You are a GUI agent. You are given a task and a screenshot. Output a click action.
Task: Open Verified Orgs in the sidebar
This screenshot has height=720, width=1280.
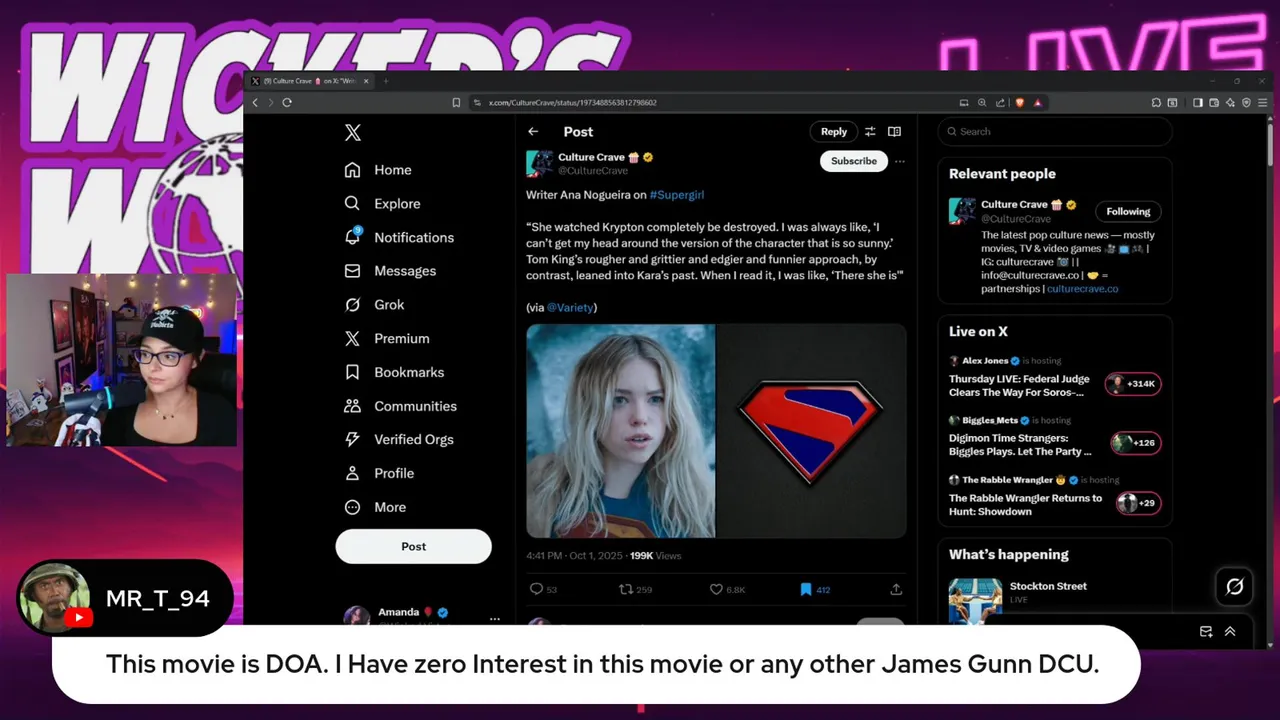click(x=398, y=440)
